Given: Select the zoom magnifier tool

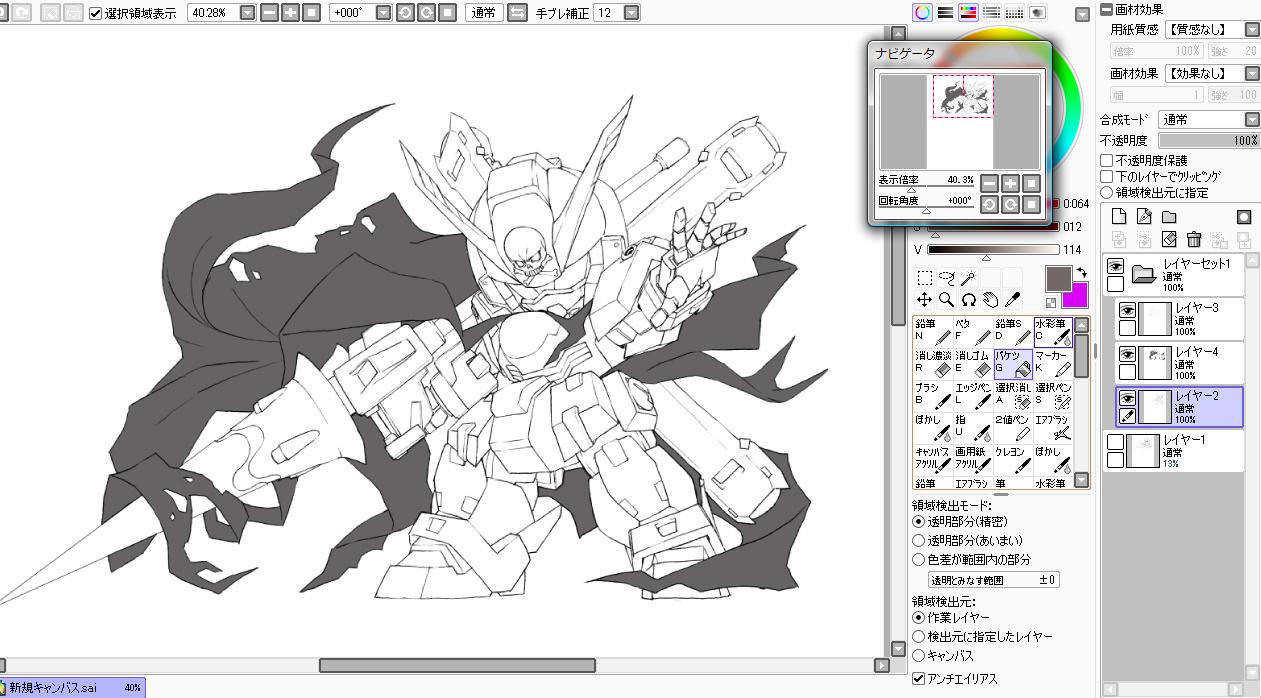Looking at the screenshot, I should [947, 299].
